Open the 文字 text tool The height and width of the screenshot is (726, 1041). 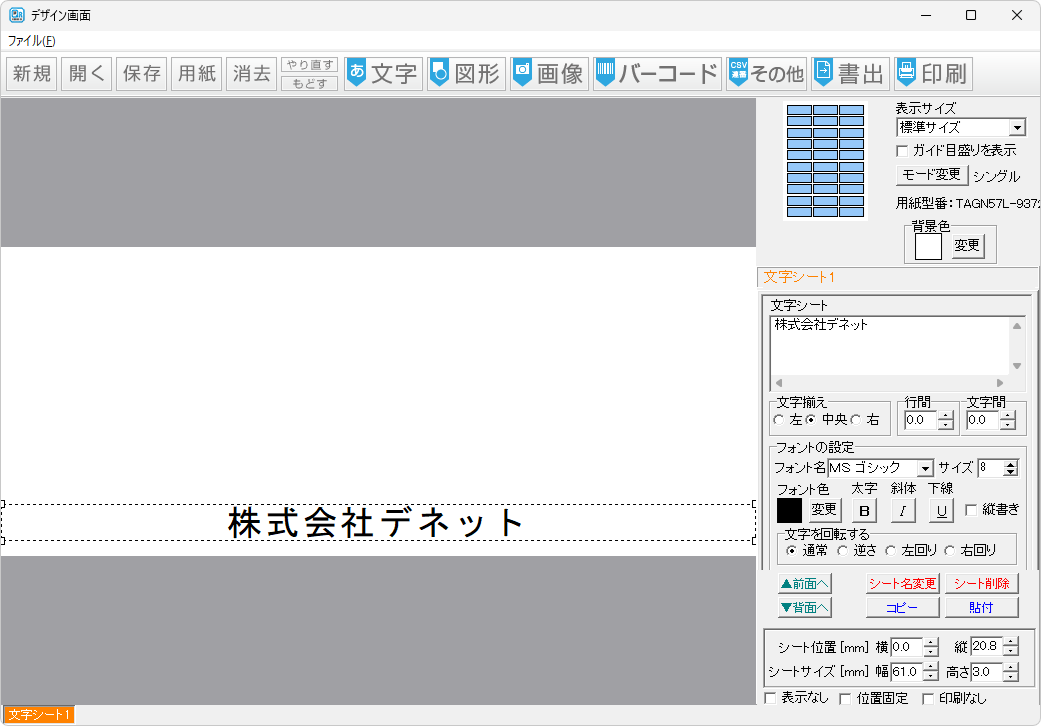click(x=384, y=73)
